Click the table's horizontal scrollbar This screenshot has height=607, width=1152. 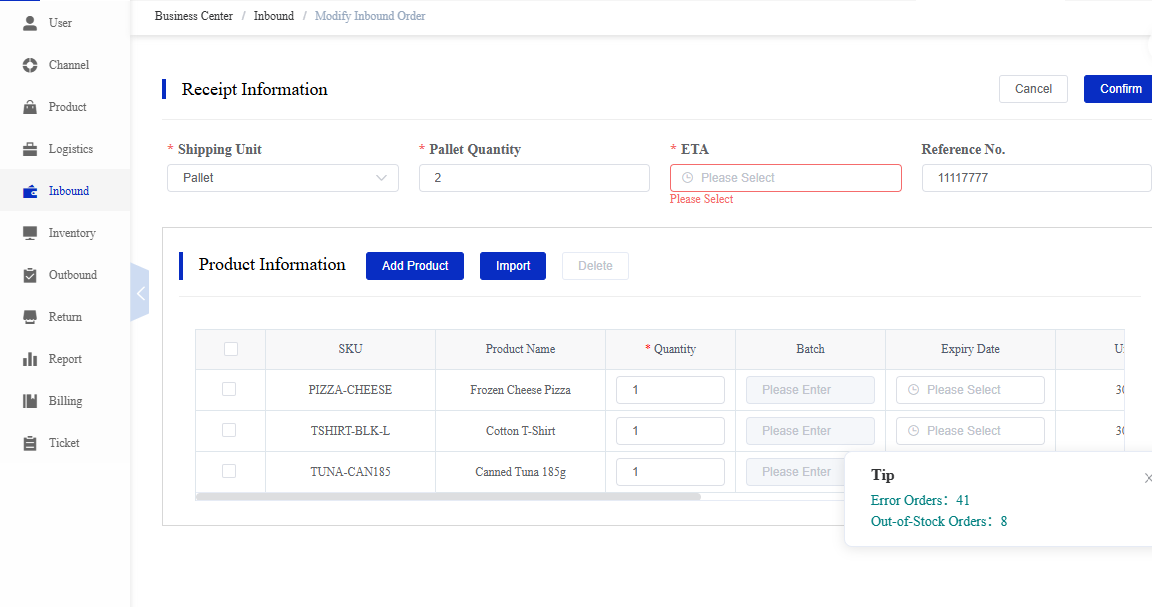[448, 497]
